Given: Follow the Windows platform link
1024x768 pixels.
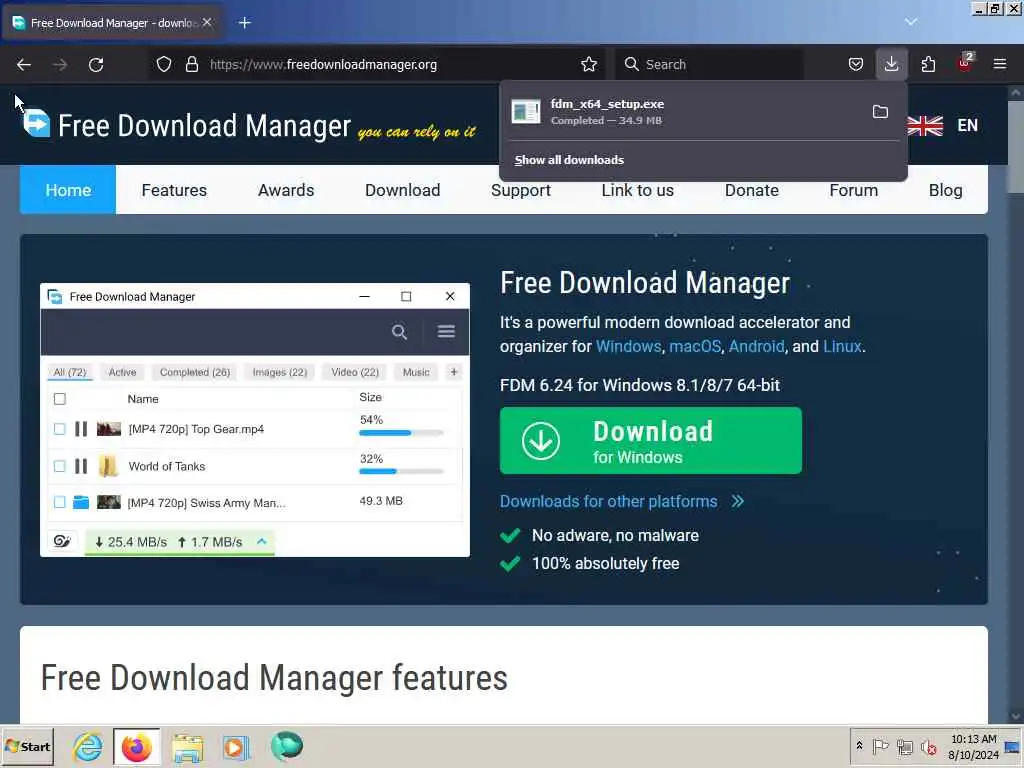Looking at the screenshot, I should click(x=628, y=346).
